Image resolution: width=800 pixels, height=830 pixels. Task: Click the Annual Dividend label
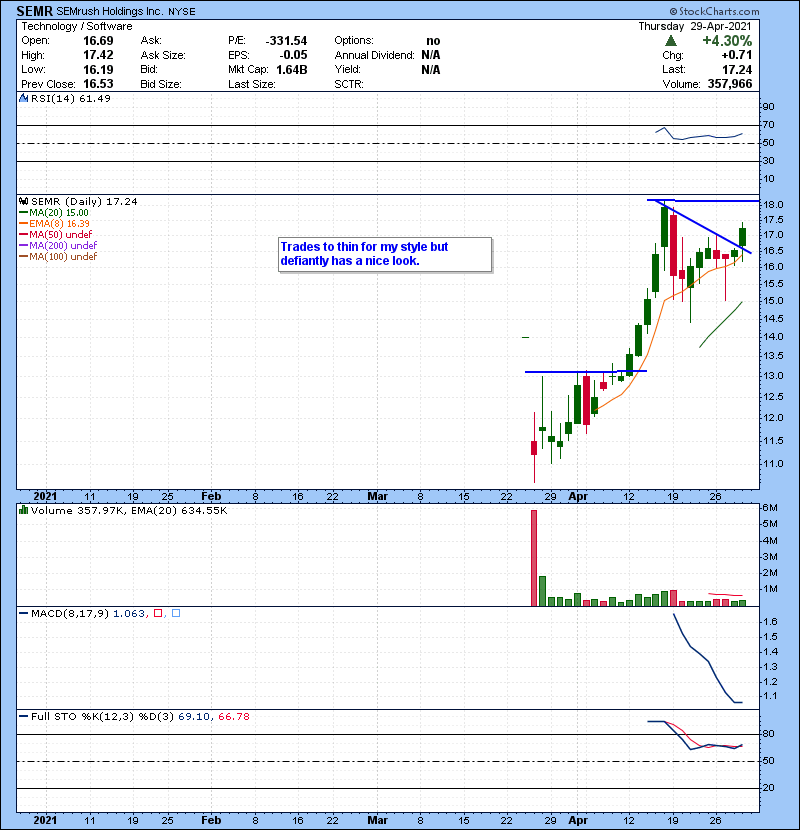pyautogui.click(x=374, y=55)
